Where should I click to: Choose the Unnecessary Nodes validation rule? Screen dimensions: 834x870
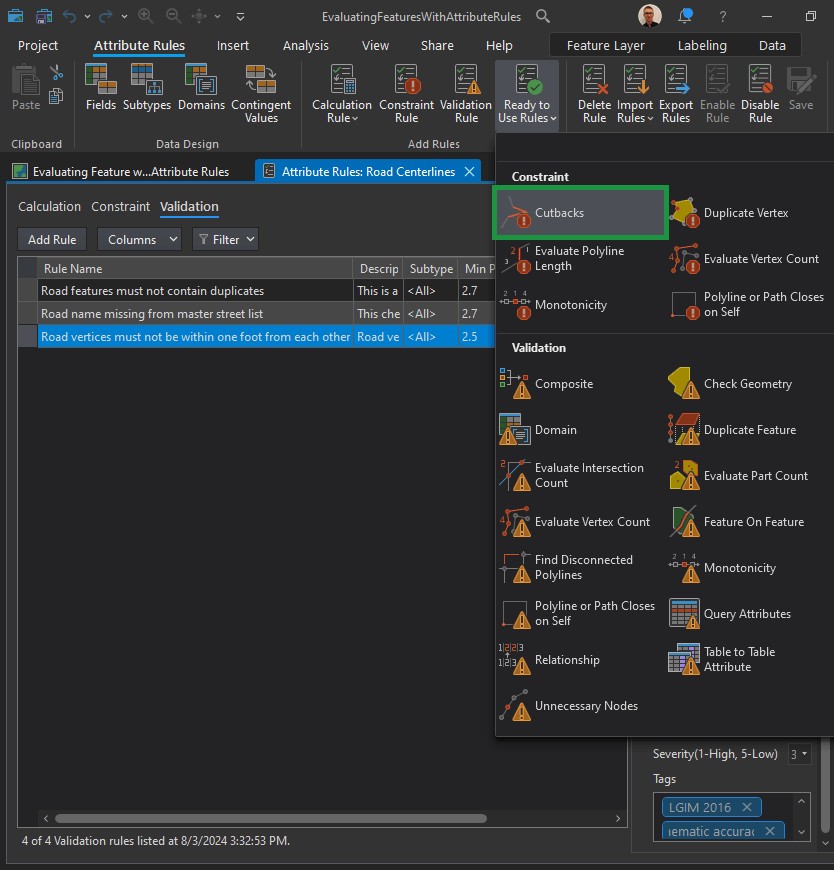pos(585,706)
